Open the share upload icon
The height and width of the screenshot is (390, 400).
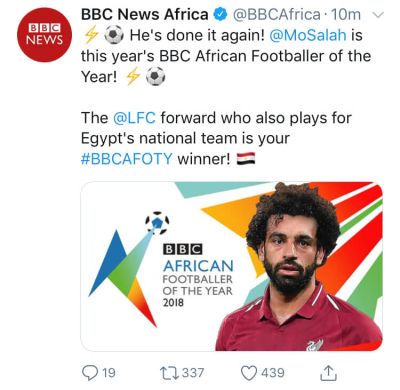[x=328, y=373]
